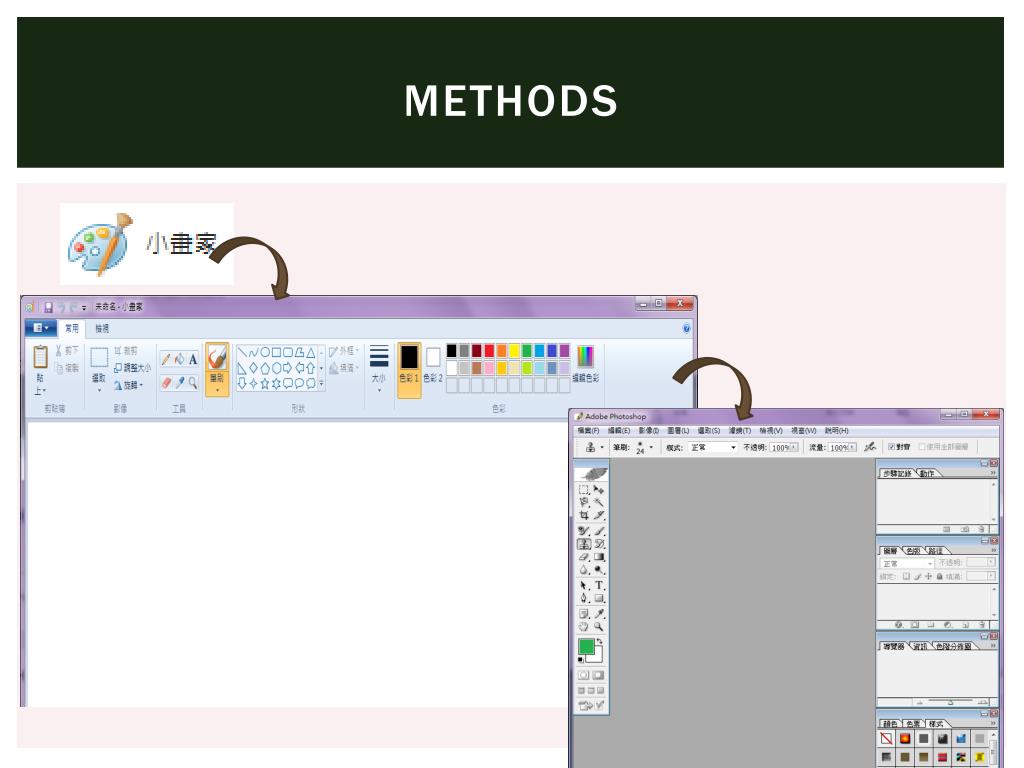
Task: Click the Save icon in Paint title bar
Action: (x=48, y=307)
